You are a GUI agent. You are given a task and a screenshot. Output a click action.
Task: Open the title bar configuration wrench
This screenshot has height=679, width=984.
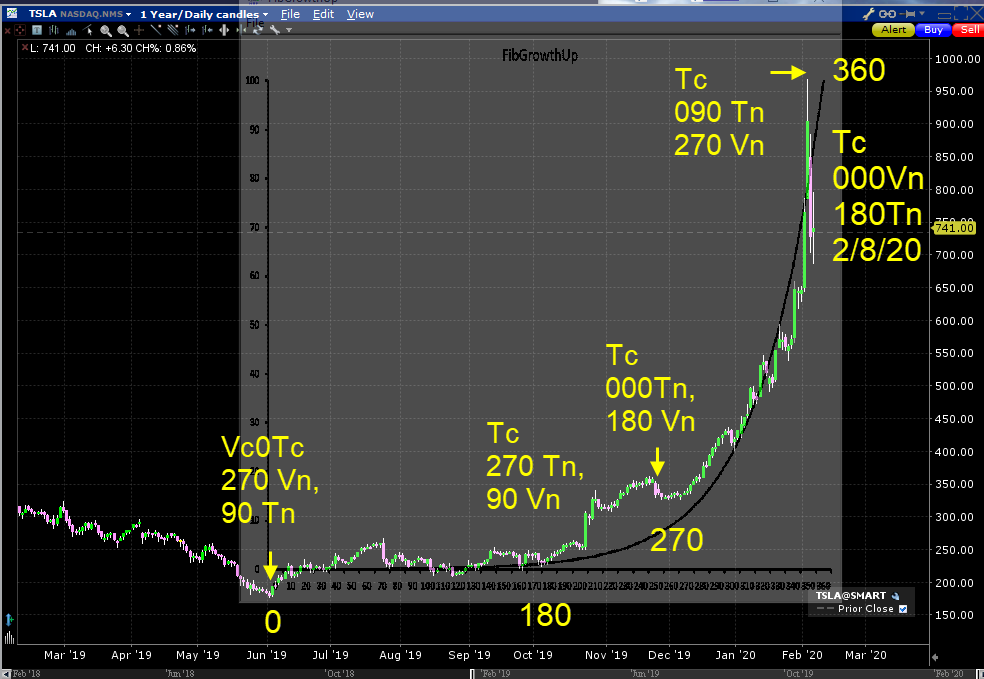(869, 14)
